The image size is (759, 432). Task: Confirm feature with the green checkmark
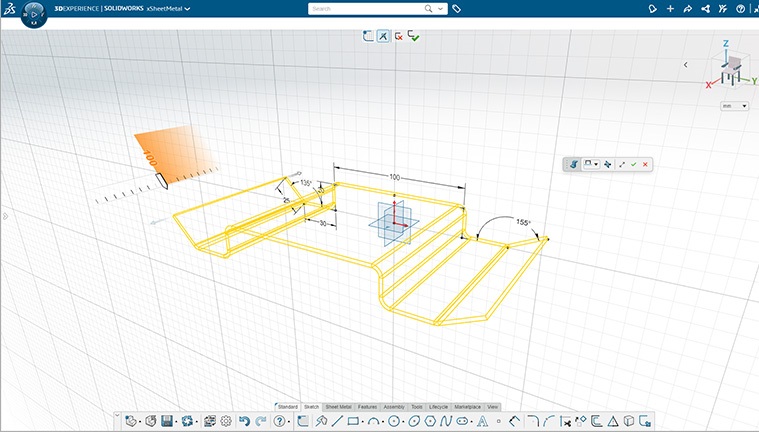pos(634,164)
